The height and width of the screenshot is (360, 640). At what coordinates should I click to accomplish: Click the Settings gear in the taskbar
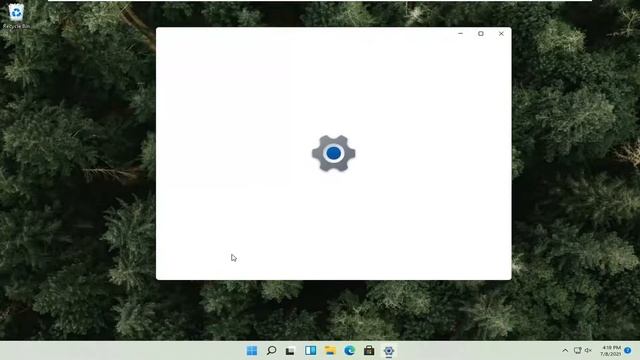(389, 351)
